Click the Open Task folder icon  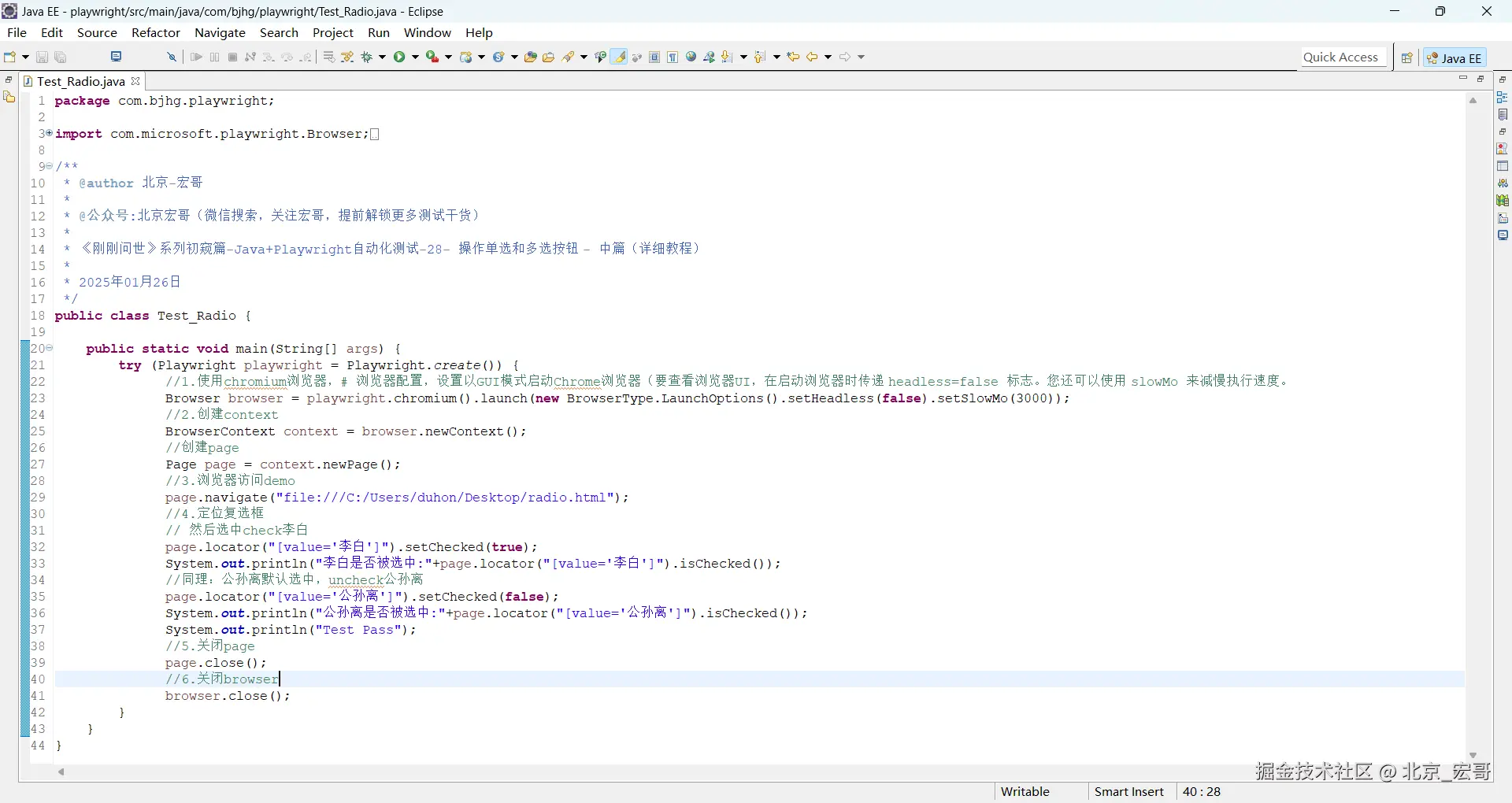[549, 57]
